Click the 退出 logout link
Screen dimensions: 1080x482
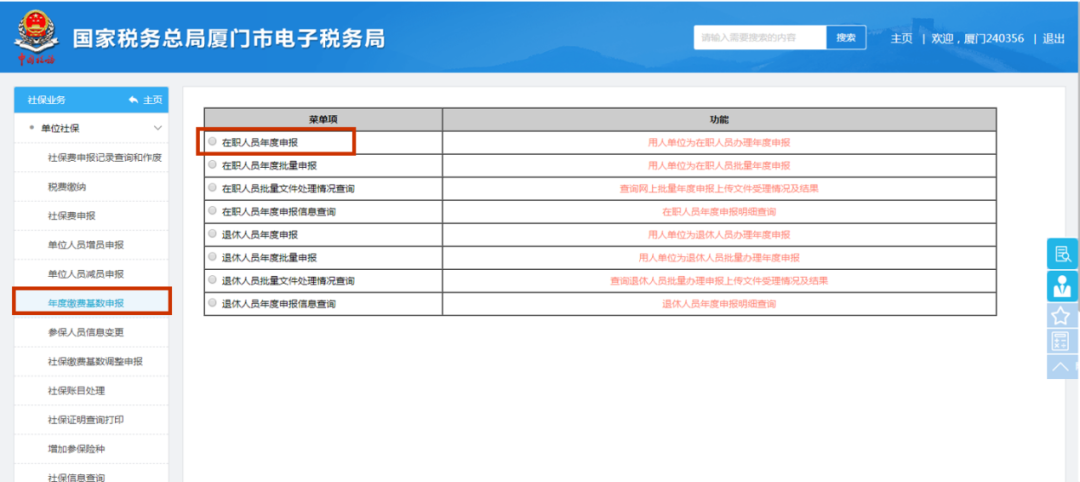[1053, 38]
